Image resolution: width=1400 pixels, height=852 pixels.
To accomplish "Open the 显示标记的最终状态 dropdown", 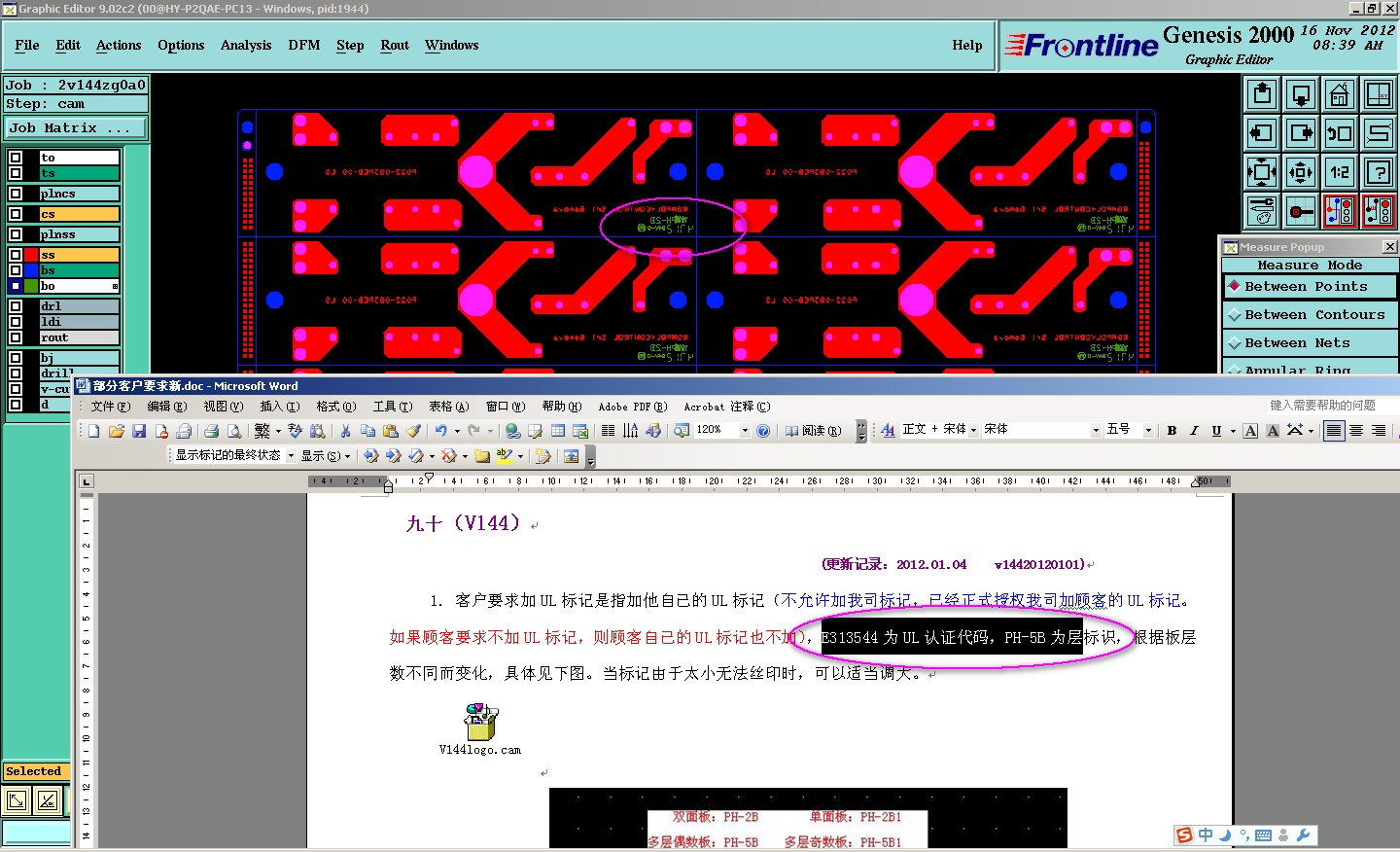I will point(291,455).
